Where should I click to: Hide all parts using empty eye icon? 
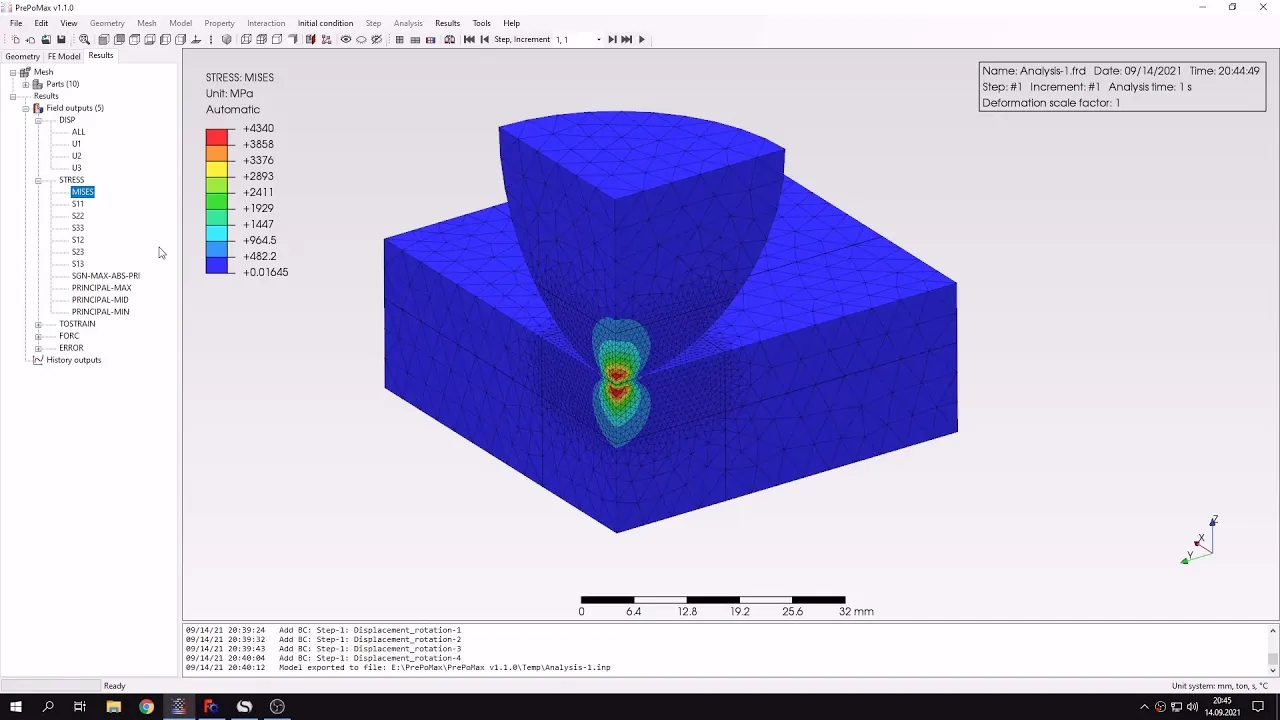361,39
